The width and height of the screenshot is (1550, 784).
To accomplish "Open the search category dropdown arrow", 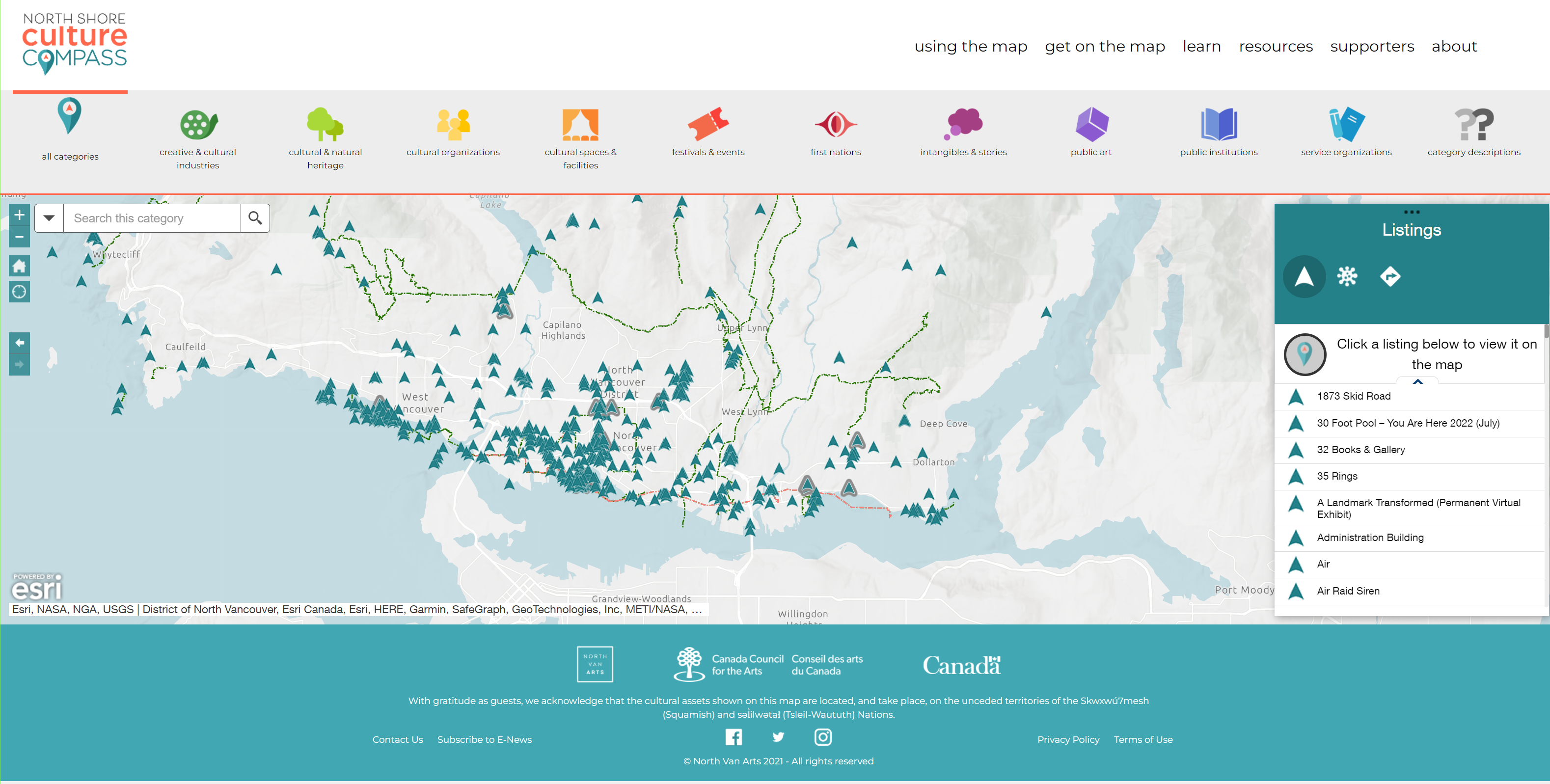I will coord(49,218).
